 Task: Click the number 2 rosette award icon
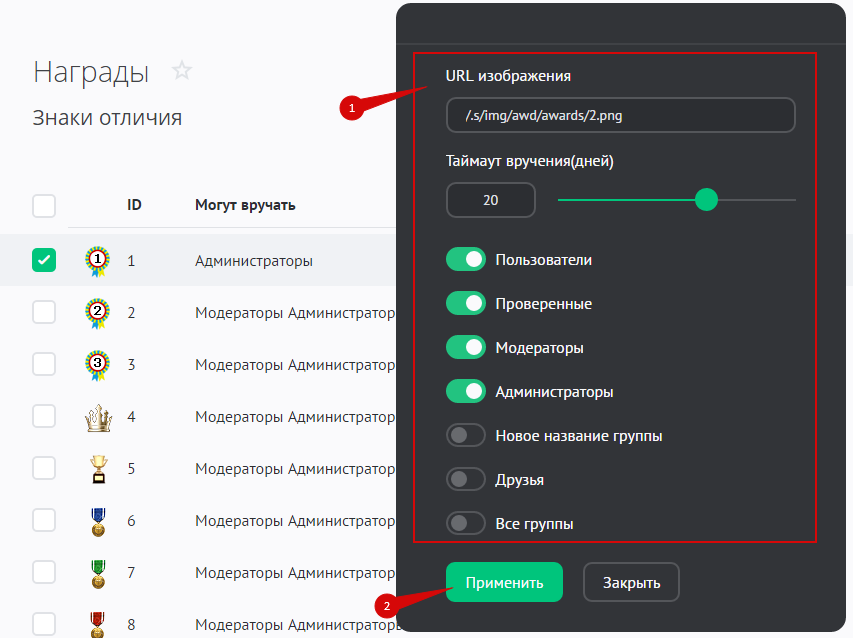[x=97, y=313]
